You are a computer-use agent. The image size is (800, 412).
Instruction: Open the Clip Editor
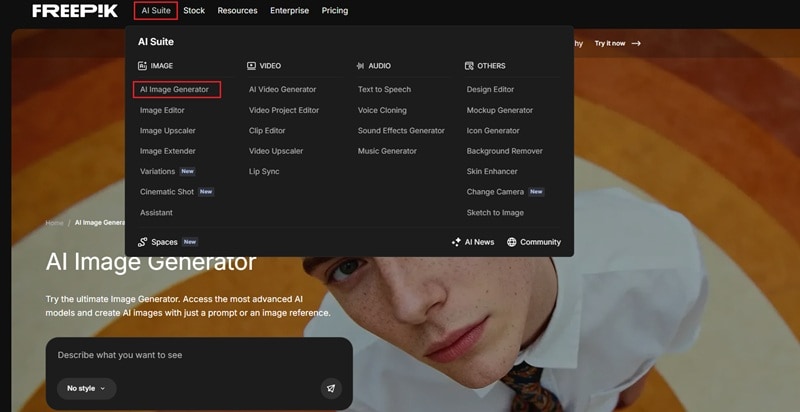pyautogui.click(x=267, y=131)
